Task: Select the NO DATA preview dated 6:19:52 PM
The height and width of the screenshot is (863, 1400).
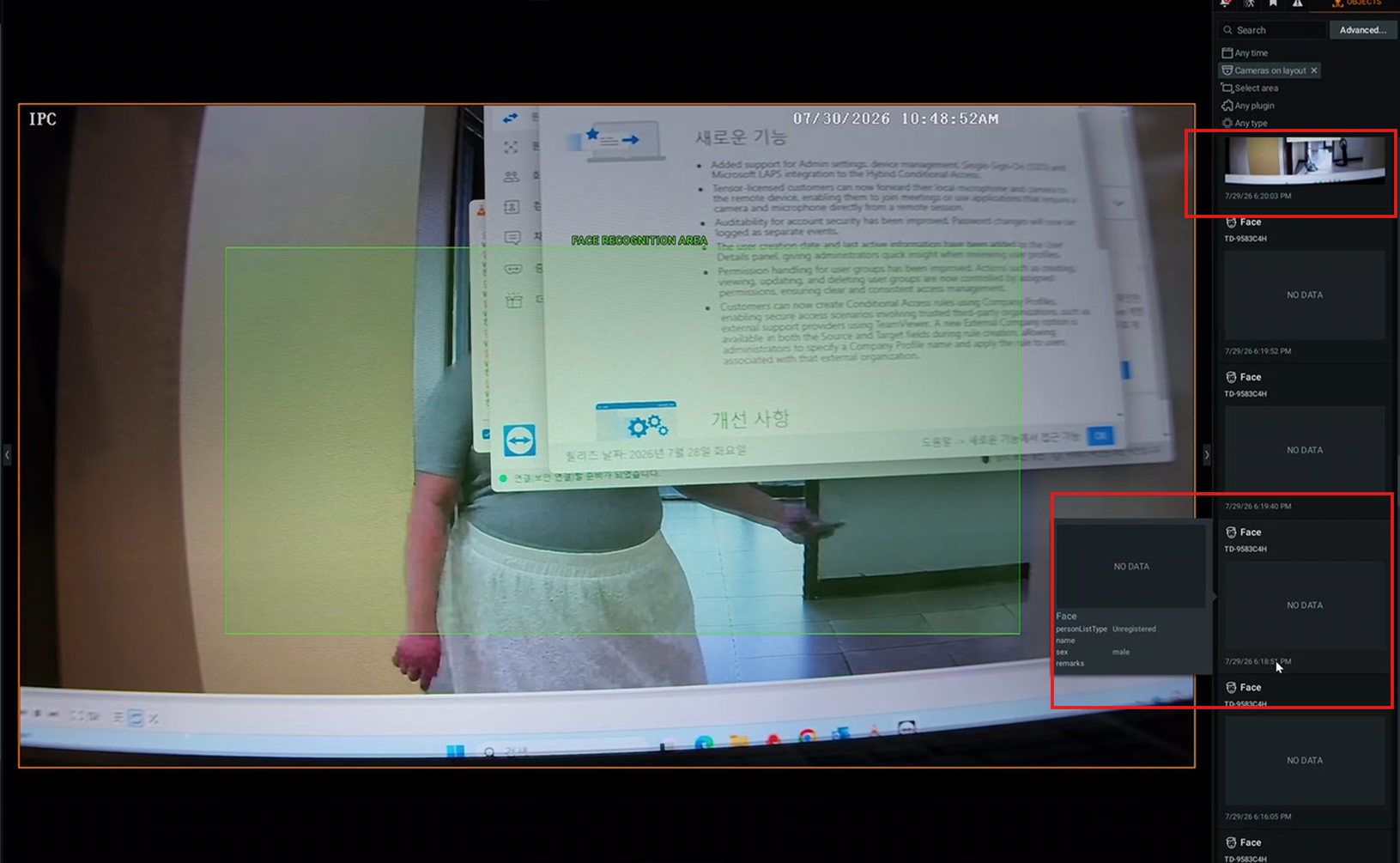Action: pos(1305,295)
